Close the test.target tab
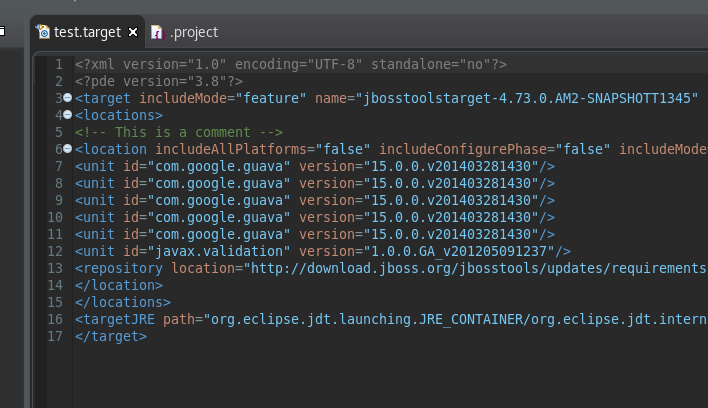The image size is (708, 408). pyautogui.click(x=133, y=32)
